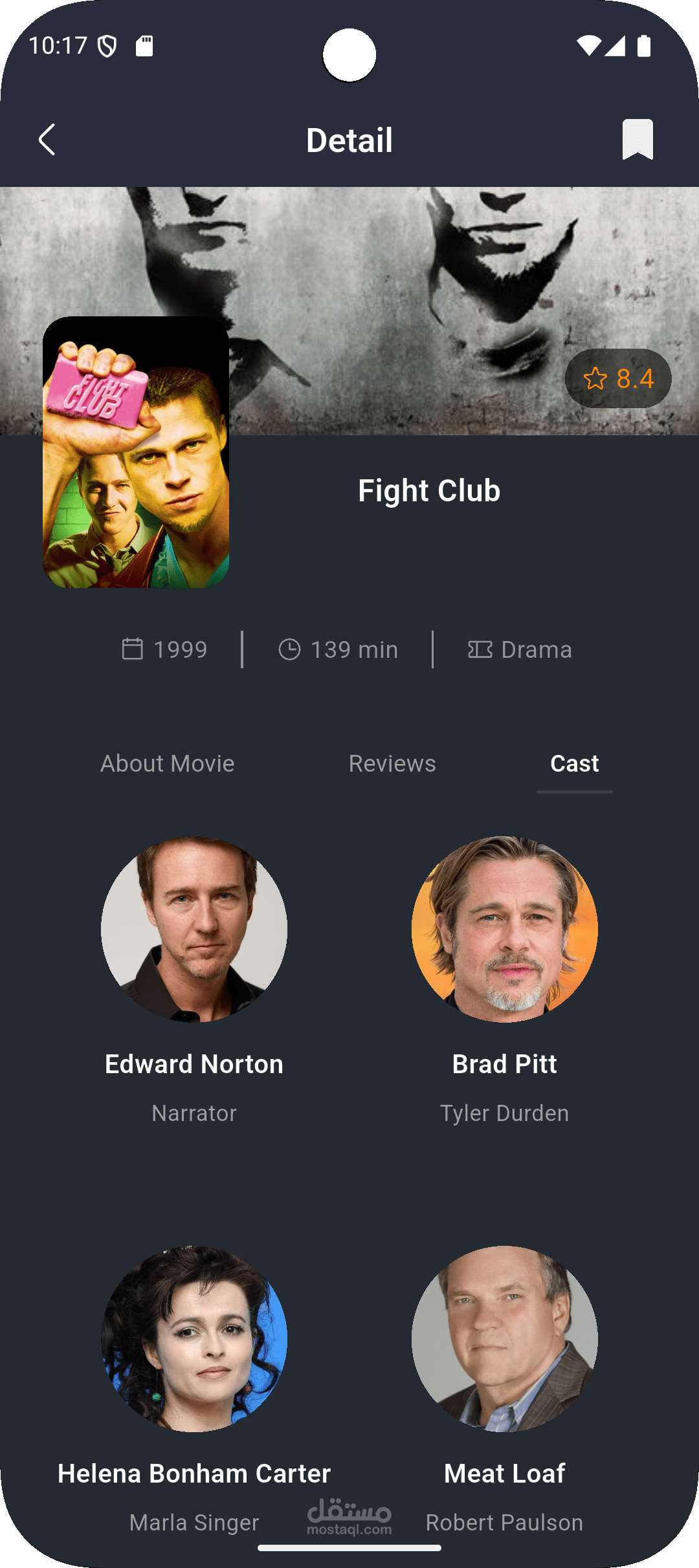Select Brad Pitt's cast photo

coord(505,930)
